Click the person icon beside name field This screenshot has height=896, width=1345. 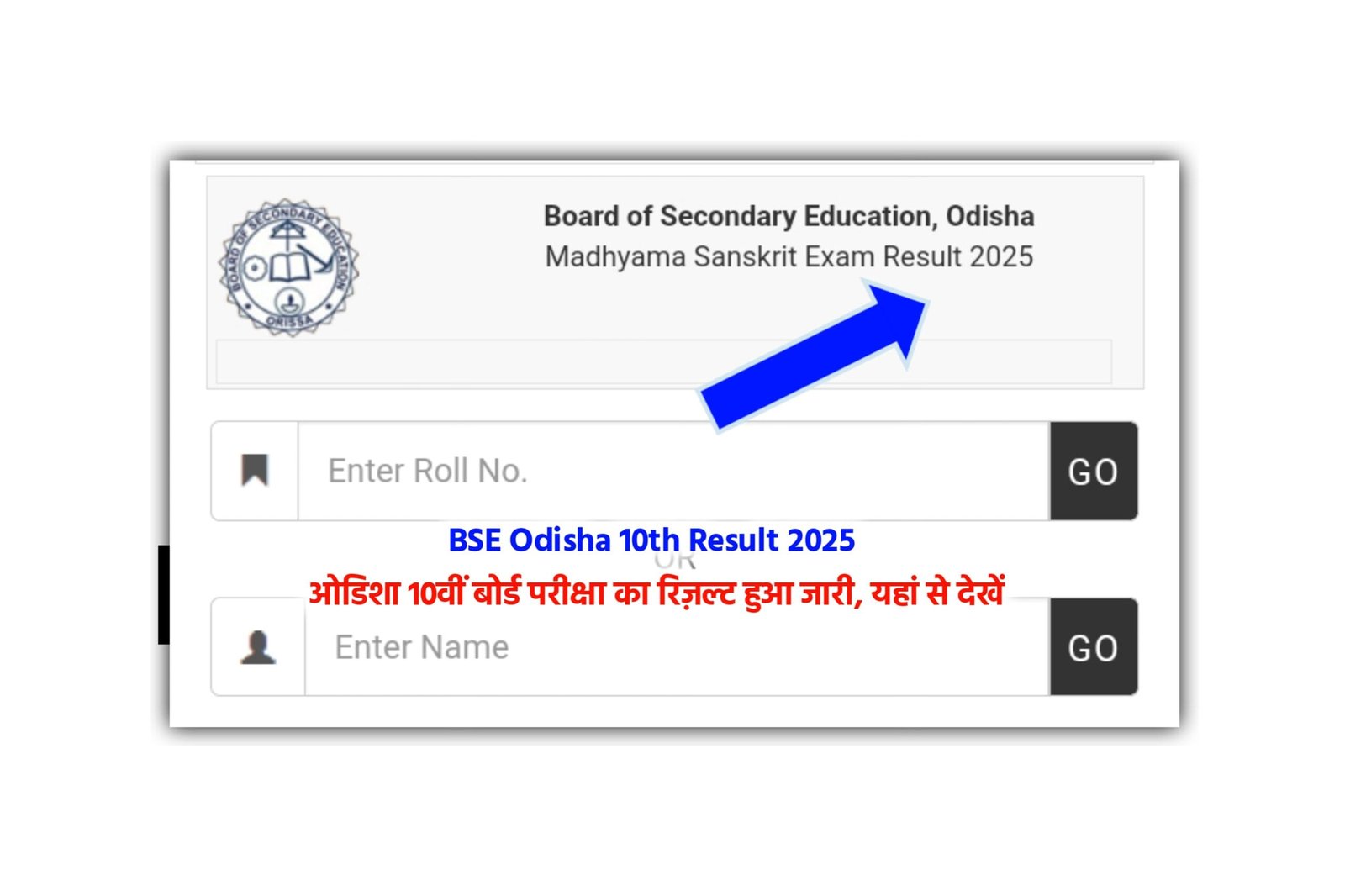coord(256,647)
